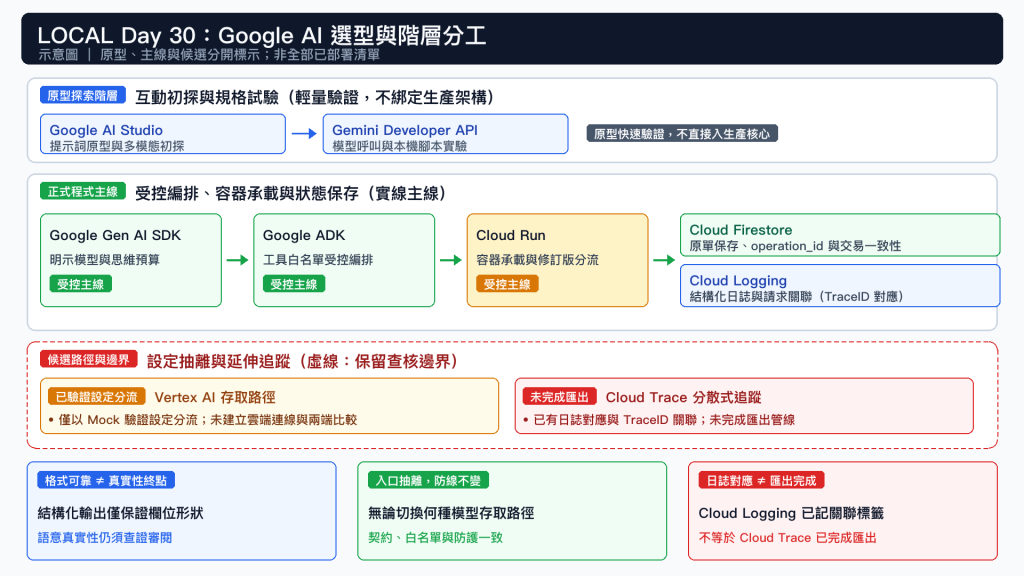Screen dimensions: 1024x576
Task: Click the green arrow after Gen AI SDK
Action: (237, 260)
